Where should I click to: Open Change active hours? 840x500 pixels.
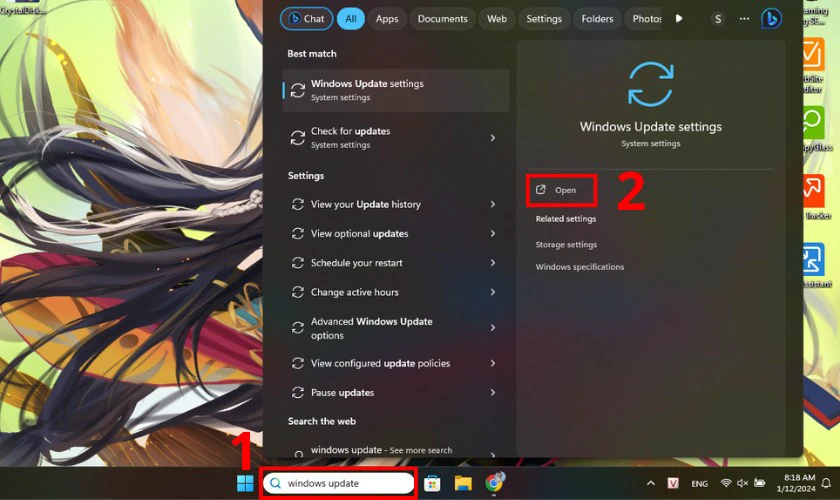click(x=395, y=292)
